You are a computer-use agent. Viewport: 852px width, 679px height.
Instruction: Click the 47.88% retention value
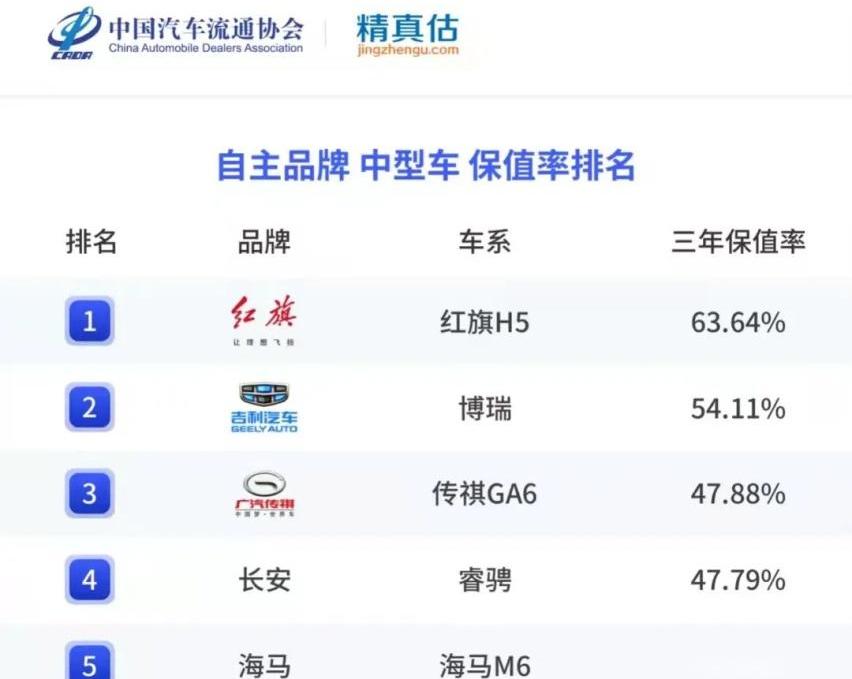tap(737, 494)
